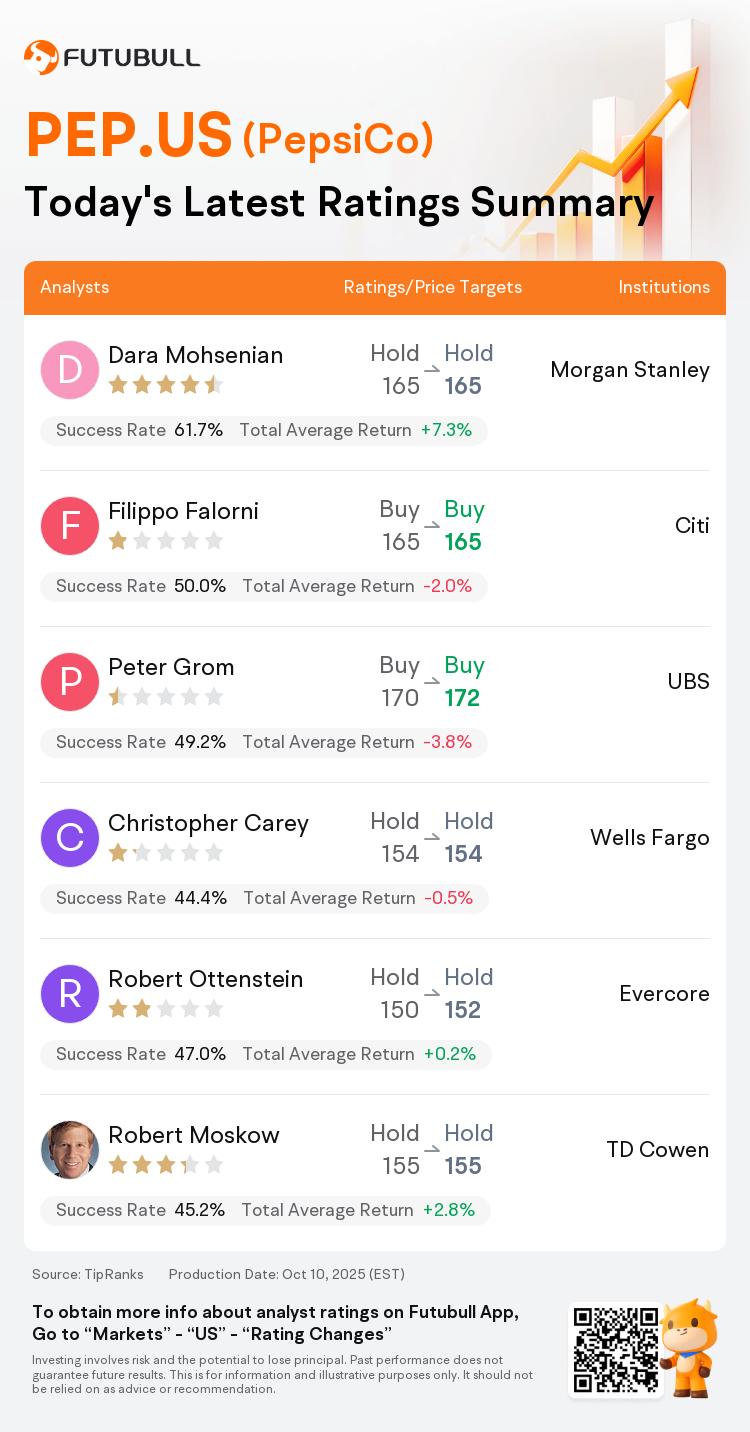Click Filippo Falorni's red F avatar

tap(70, 526)
